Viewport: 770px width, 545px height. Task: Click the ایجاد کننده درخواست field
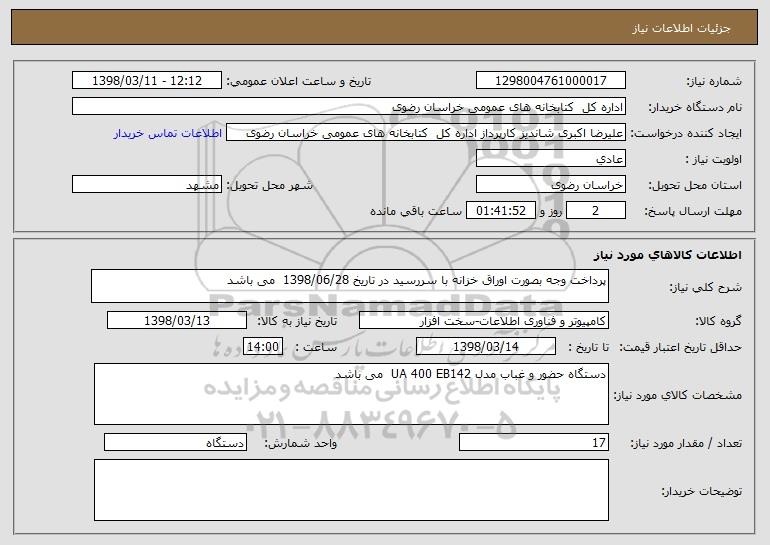426,133
